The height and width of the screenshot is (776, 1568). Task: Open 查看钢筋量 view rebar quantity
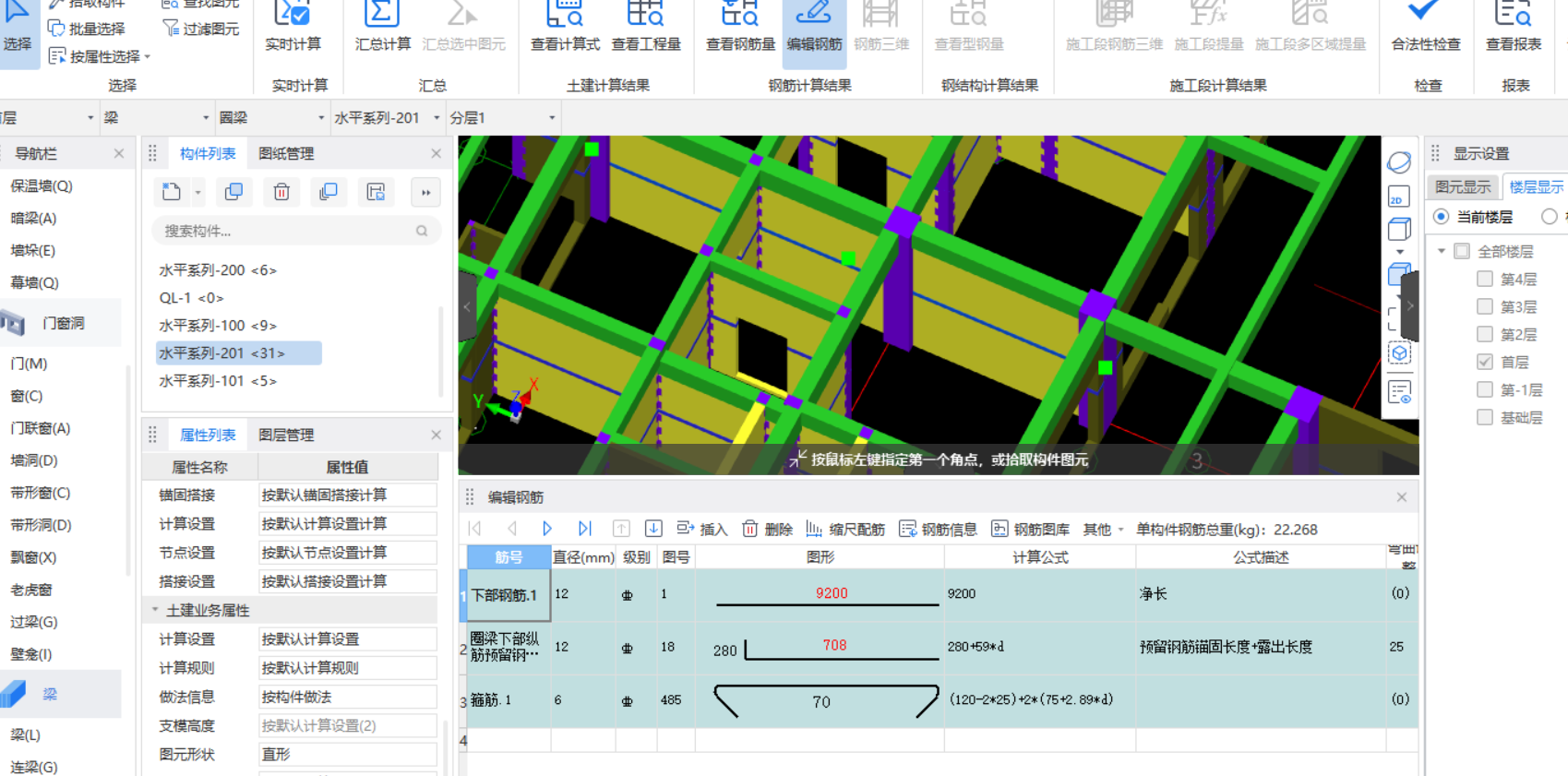pyautogui.click(x=740, y=28)
